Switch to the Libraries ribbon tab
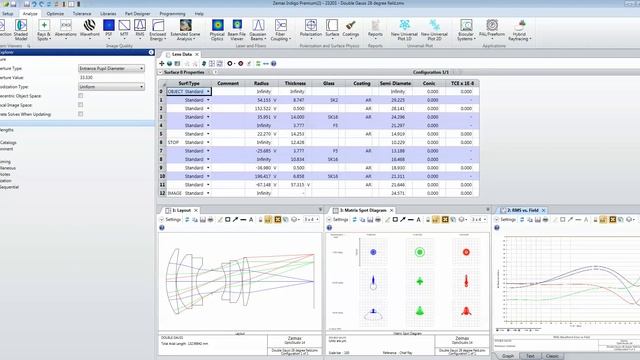 [x=108, y=13]
